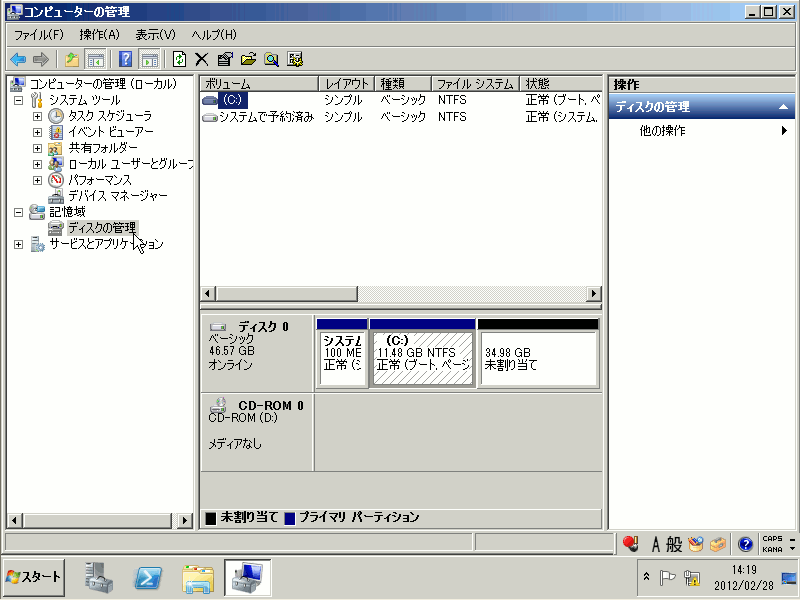This screenshot has height=600, width=800.
Task: Sort by the 状態 column header
Action: click(561, 84)
